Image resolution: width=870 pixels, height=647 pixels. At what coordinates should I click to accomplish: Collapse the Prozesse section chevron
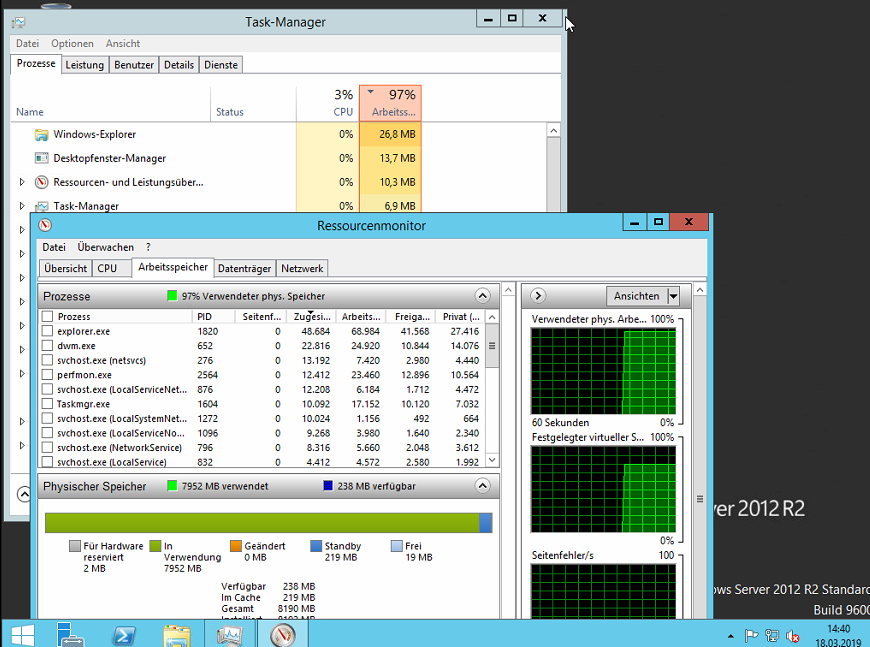(x=483, y=296)
